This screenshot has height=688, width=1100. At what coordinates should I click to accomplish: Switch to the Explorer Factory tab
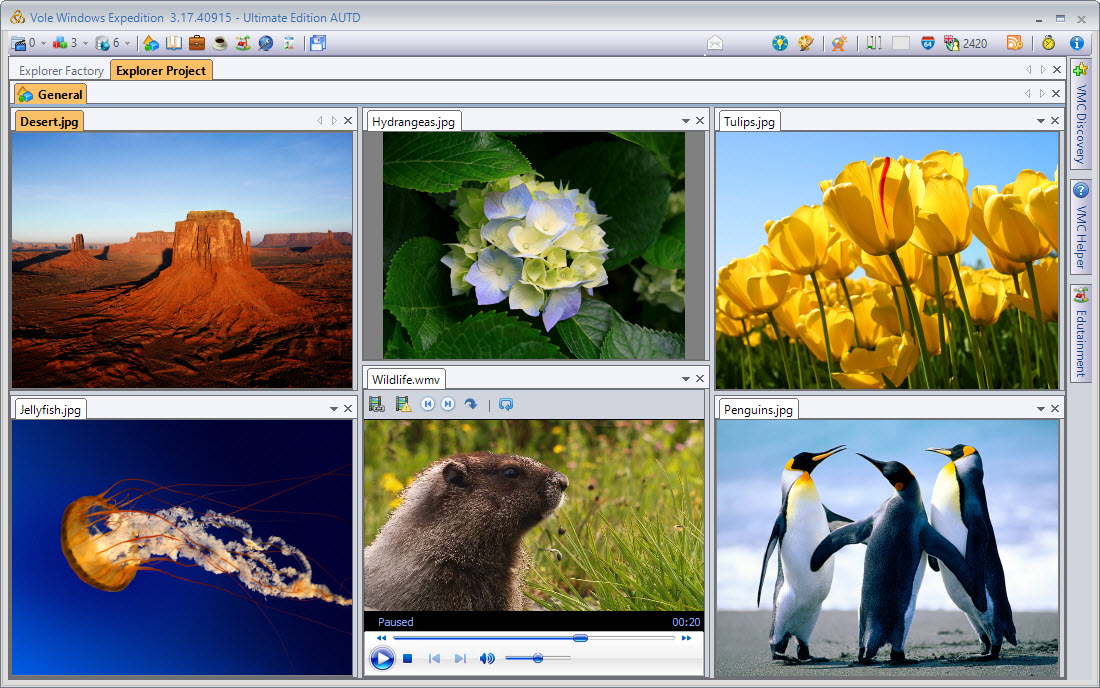pyautogui.click(x=61, y=71)
